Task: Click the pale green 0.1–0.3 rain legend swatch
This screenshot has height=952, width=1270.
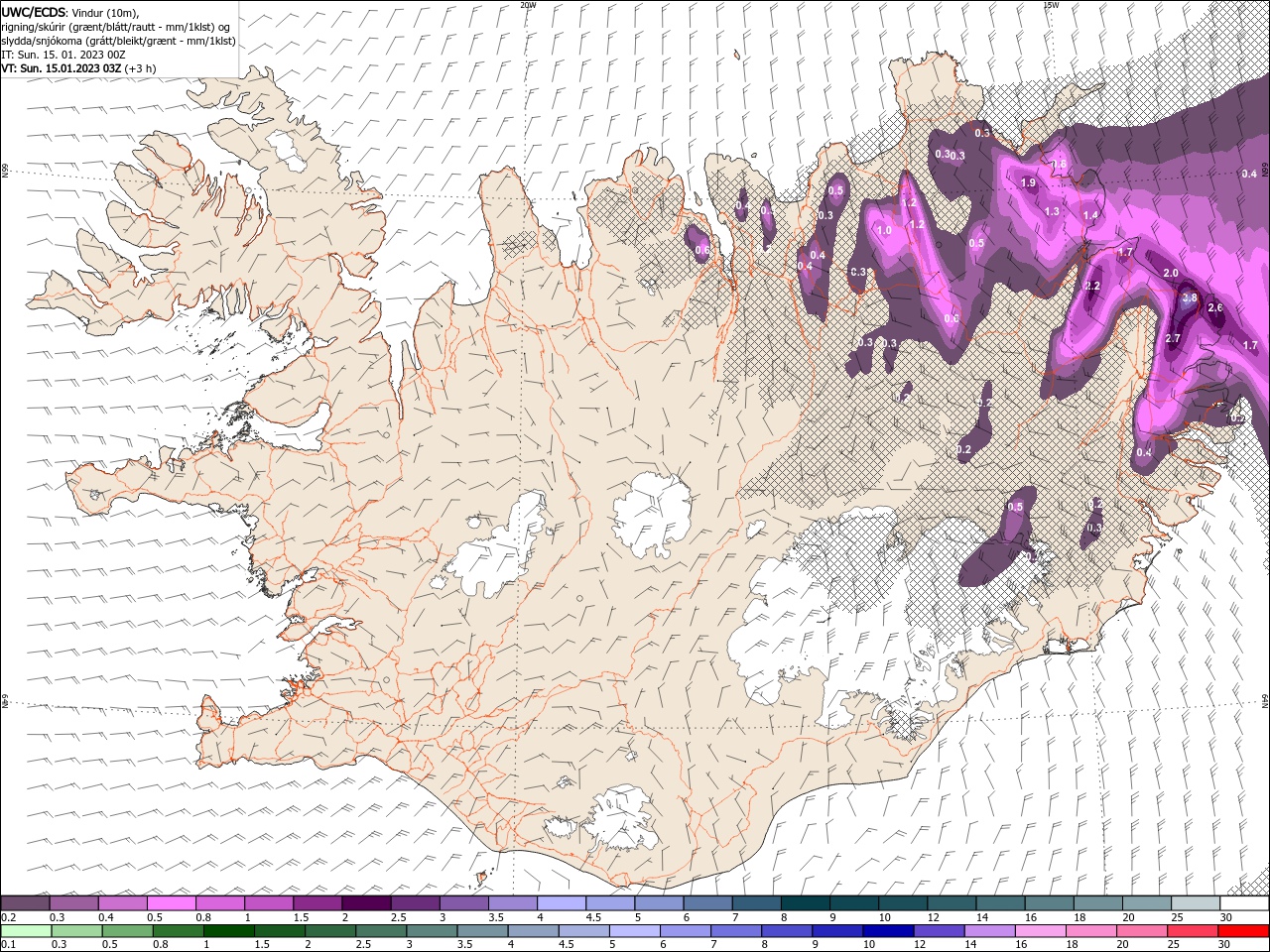Action: coord(26,931)
